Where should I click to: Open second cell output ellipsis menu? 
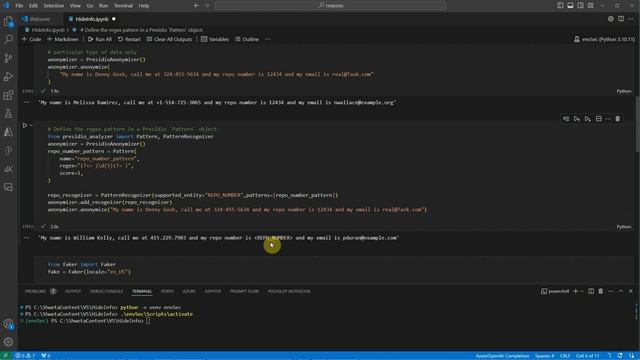tap(27, 238)
